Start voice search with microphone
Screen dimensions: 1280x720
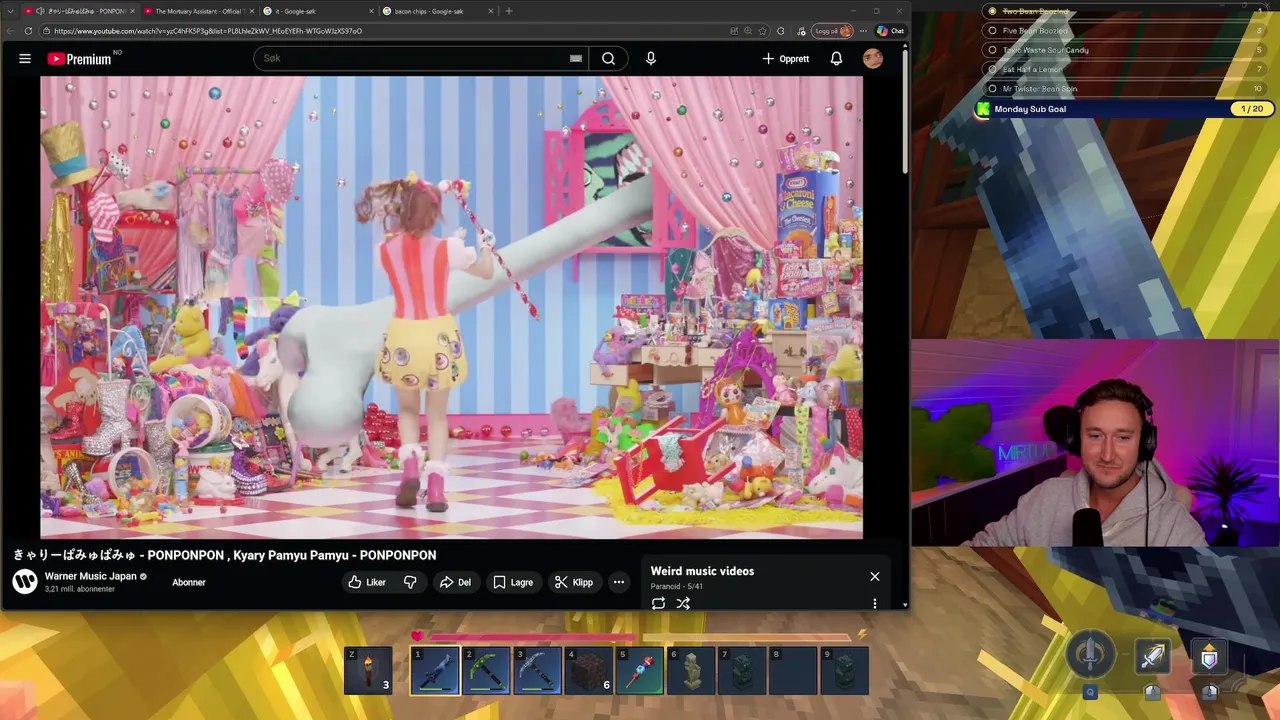(651, 59)
